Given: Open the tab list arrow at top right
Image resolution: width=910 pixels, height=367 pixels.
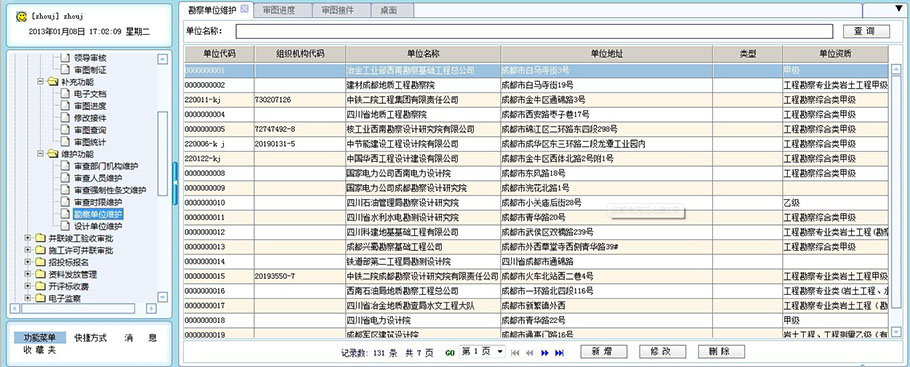Looking at the screenshot, I should (x=898, y=8).
